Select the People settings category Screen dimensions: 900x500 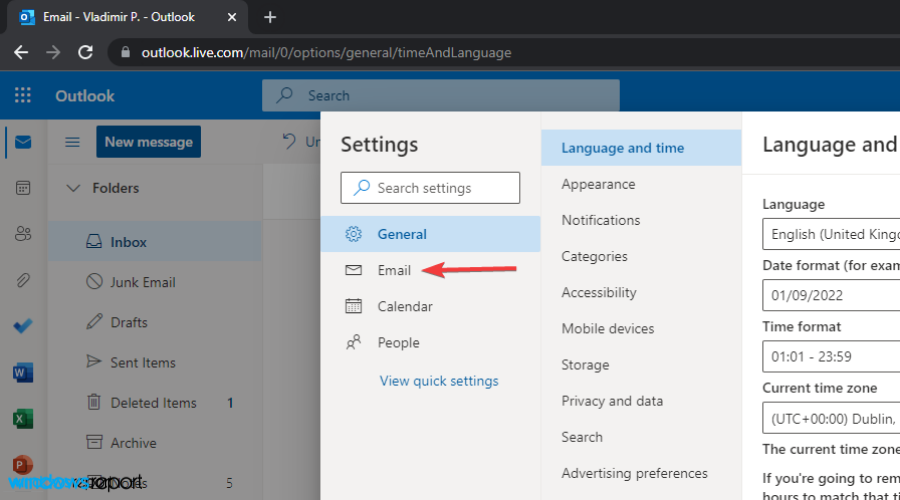click(x=430, y=342)
